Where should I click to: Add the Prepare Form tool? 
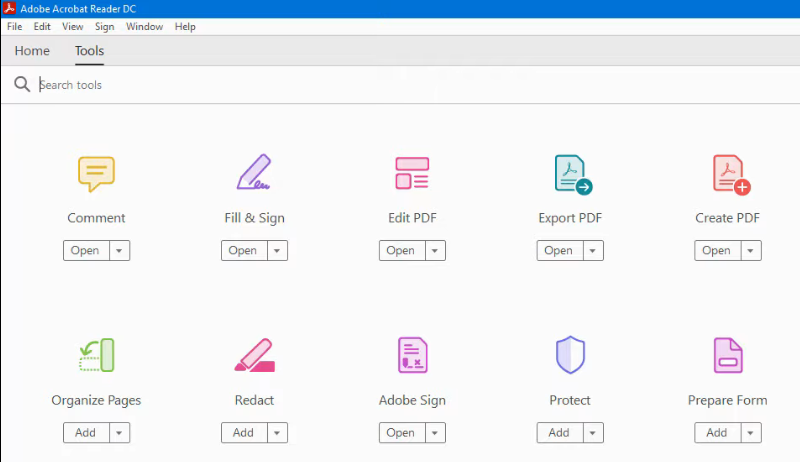717,432
